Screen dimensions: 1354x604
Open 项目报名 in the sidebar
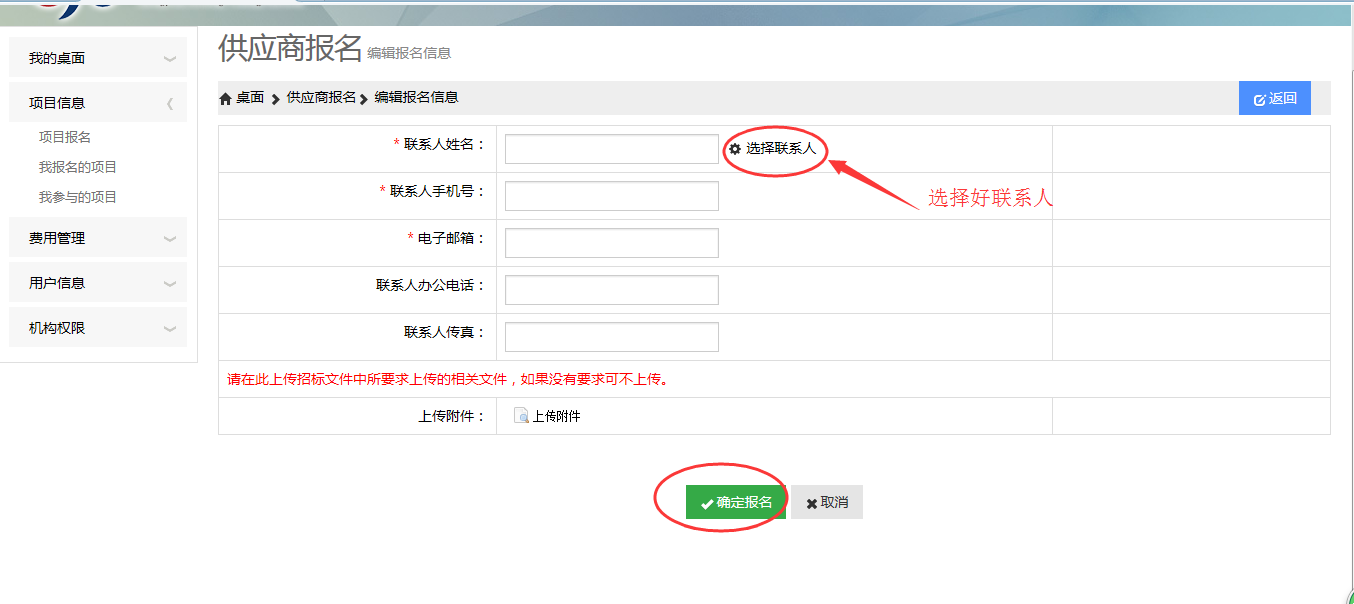pos(65,137)
